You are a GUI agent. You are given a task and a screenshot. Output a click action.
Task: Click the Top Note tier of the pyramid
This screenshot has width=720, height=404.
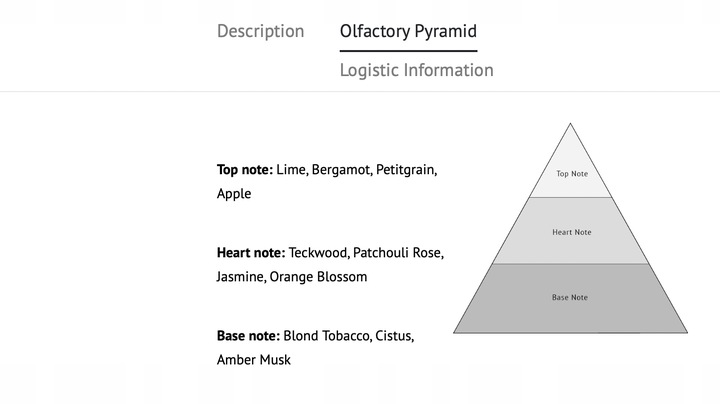tap(571, 174)
